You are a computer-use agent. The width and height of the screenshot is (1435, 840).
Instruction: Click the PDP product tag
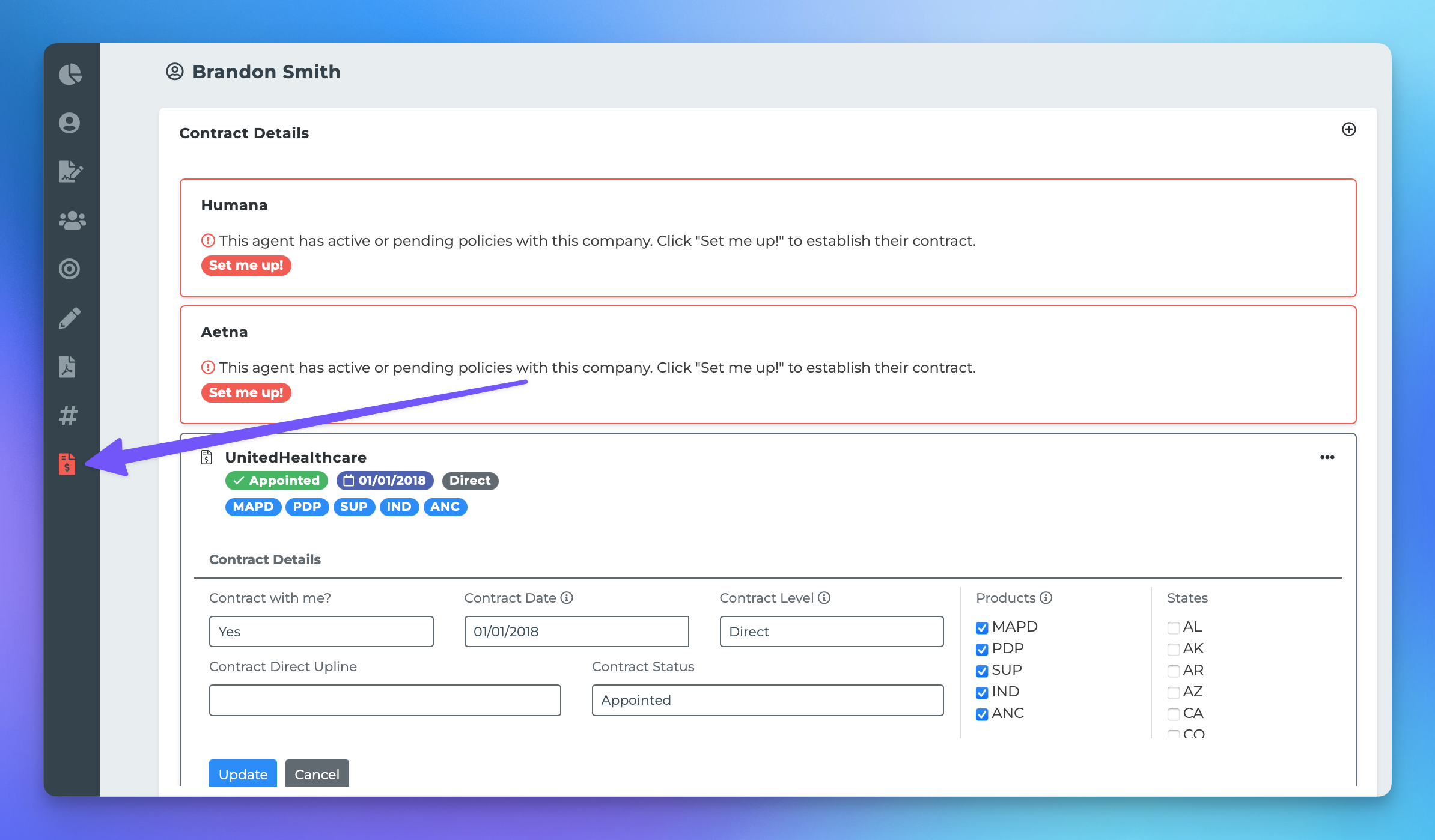tap(307, 507)
